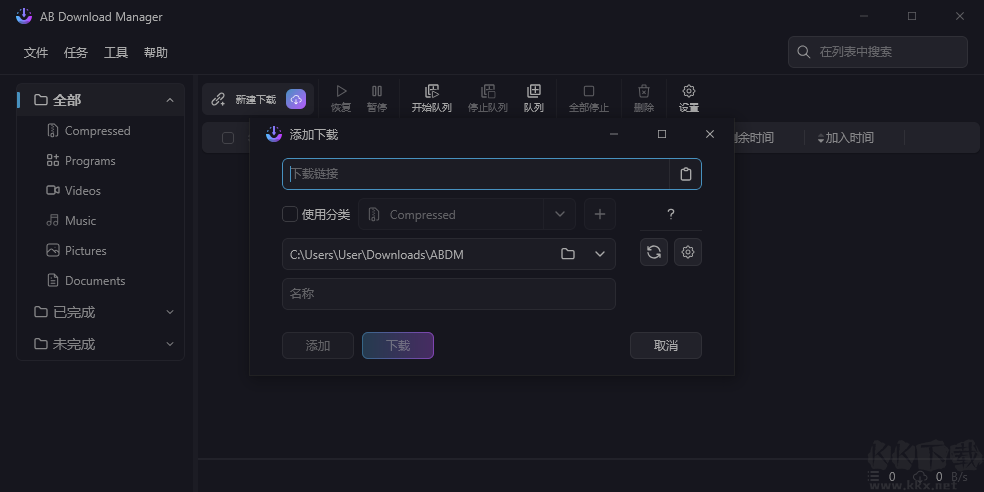Click the 新建下载 button label

pyautogui.click(x=255, y=100)
